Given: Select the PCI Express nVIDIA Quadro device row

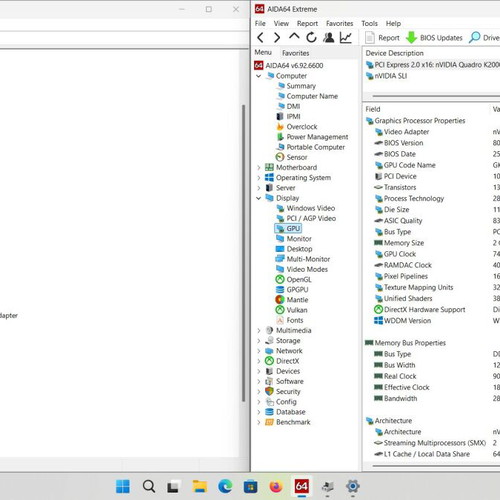Looking at the screenshot, I should point(432,65).
